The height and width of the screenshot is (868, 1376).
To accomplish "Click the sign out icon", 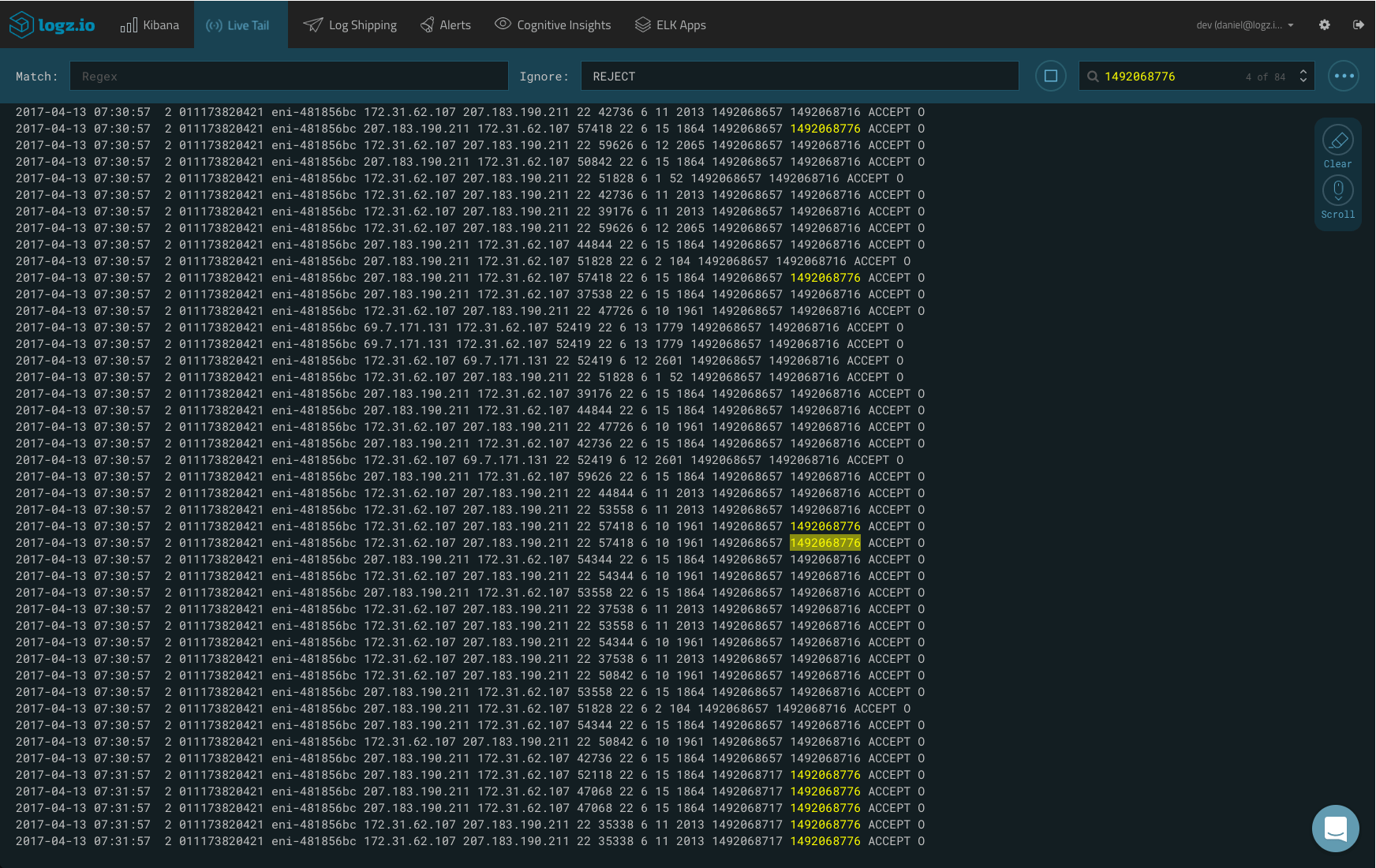I will [1359, 24].
